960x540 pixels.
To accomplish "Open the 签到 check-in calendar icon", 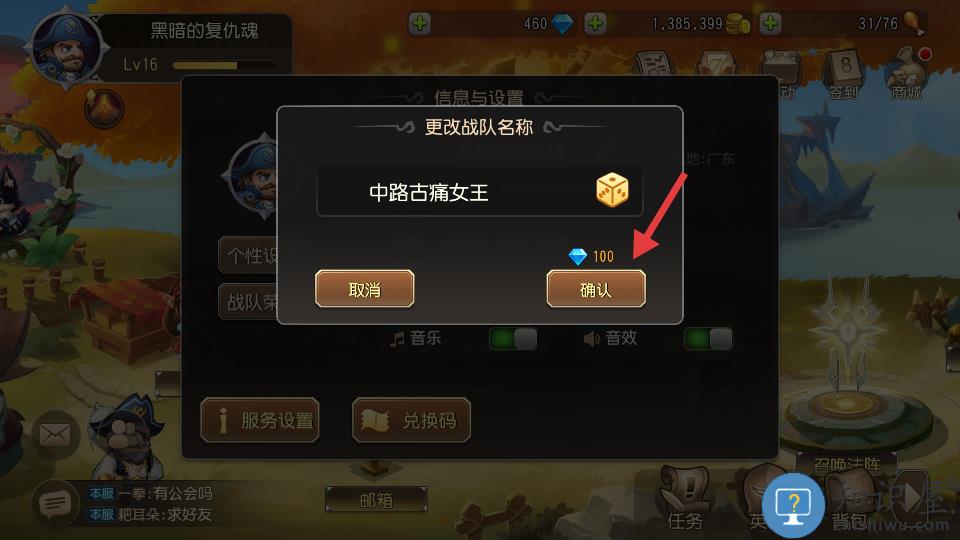I will [x=844, y=75].
